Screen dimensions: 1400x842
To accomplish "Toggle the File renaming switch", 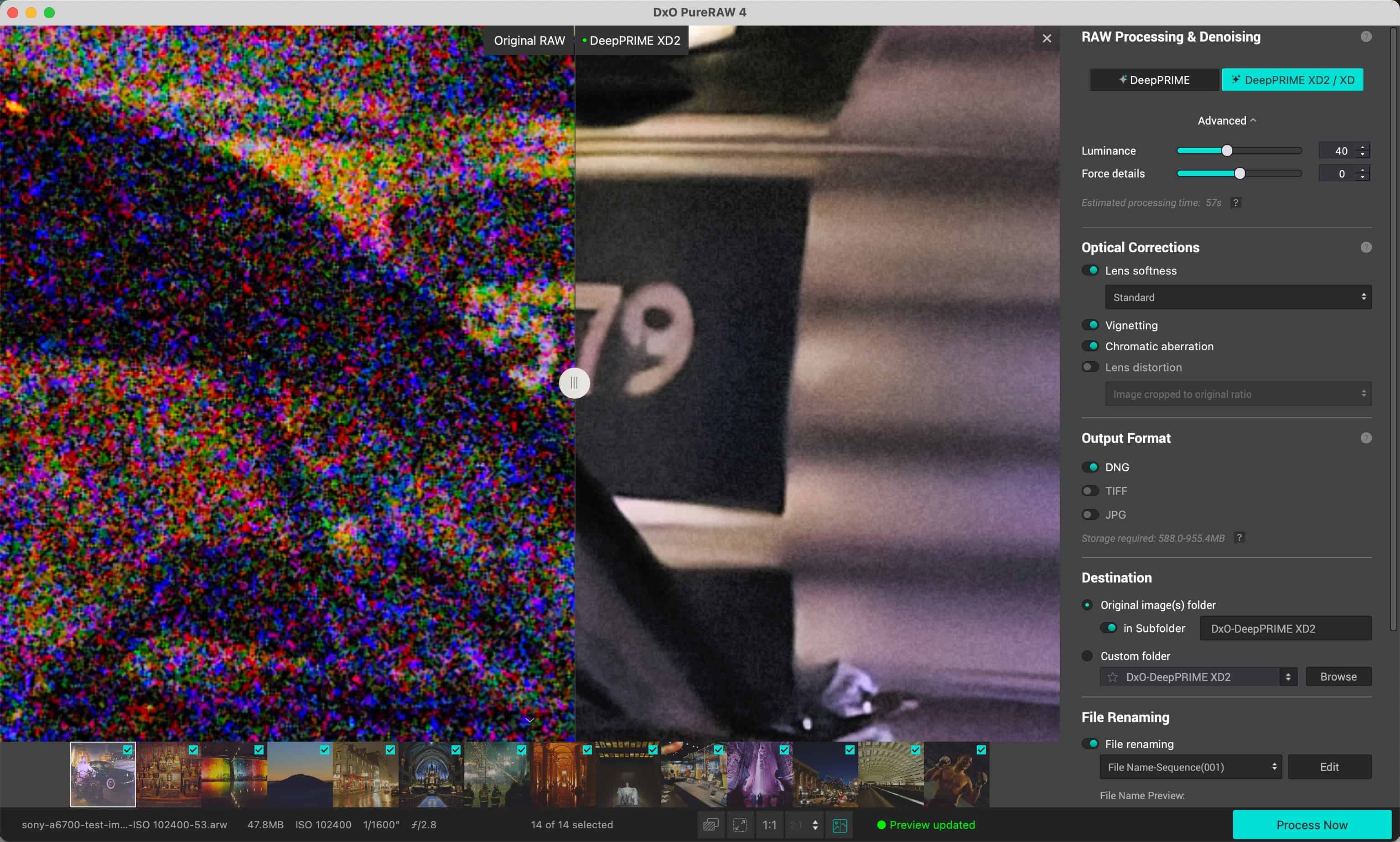I will tap(1090, 743).
